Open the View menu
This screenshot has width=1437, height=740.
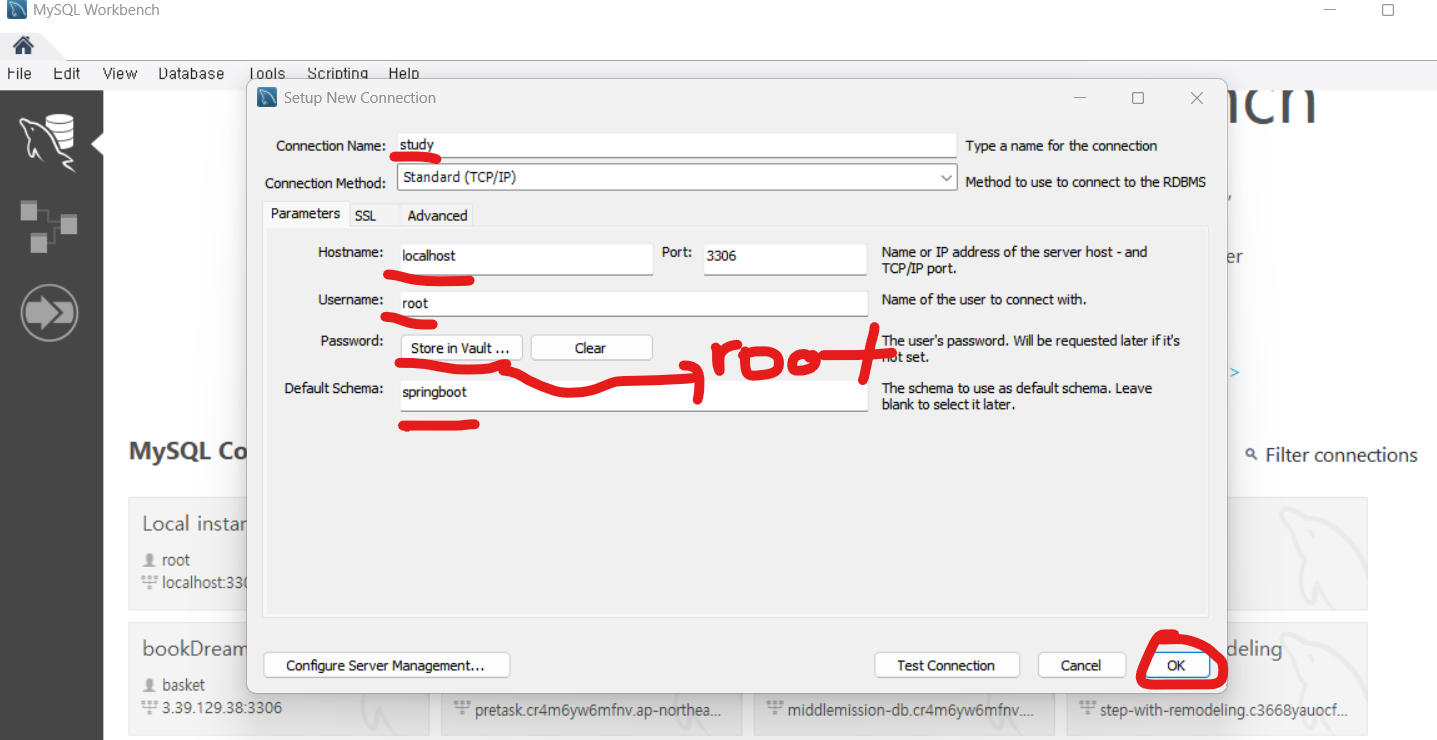tap(120, 73)
